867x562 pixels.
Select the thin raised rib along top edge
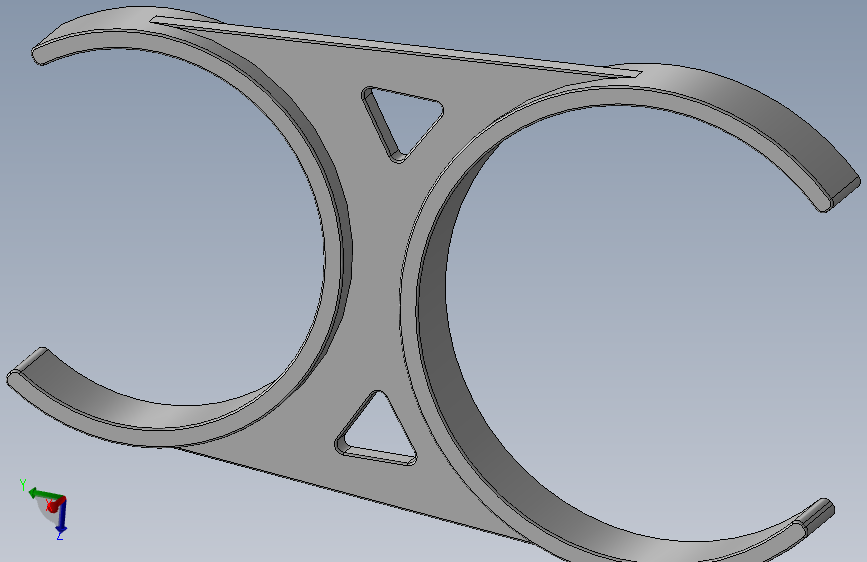[x=395, y=46]
